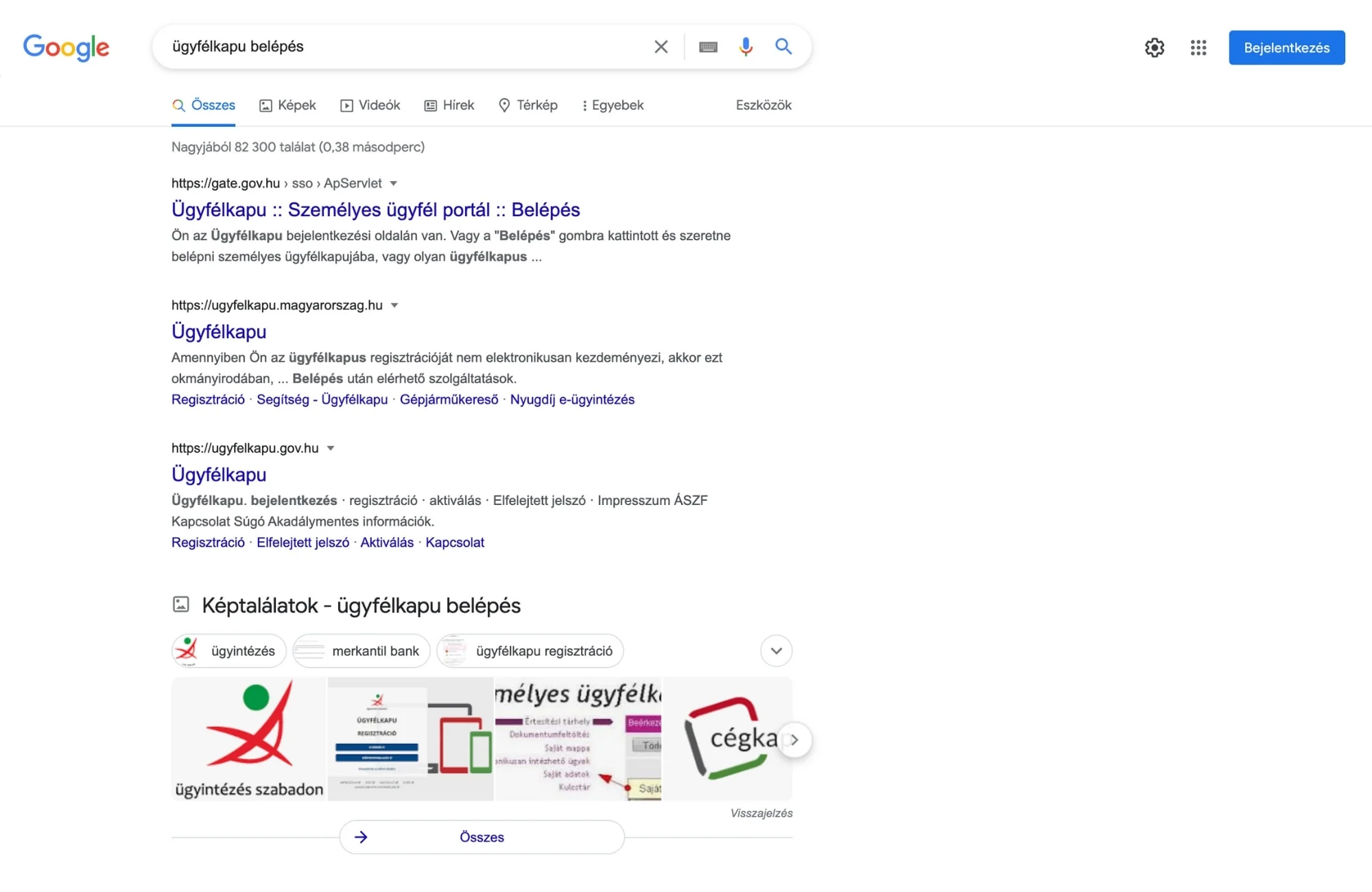
Task: Open settings gear icon
Action: pyautogui.click(x=1155, y=47)
